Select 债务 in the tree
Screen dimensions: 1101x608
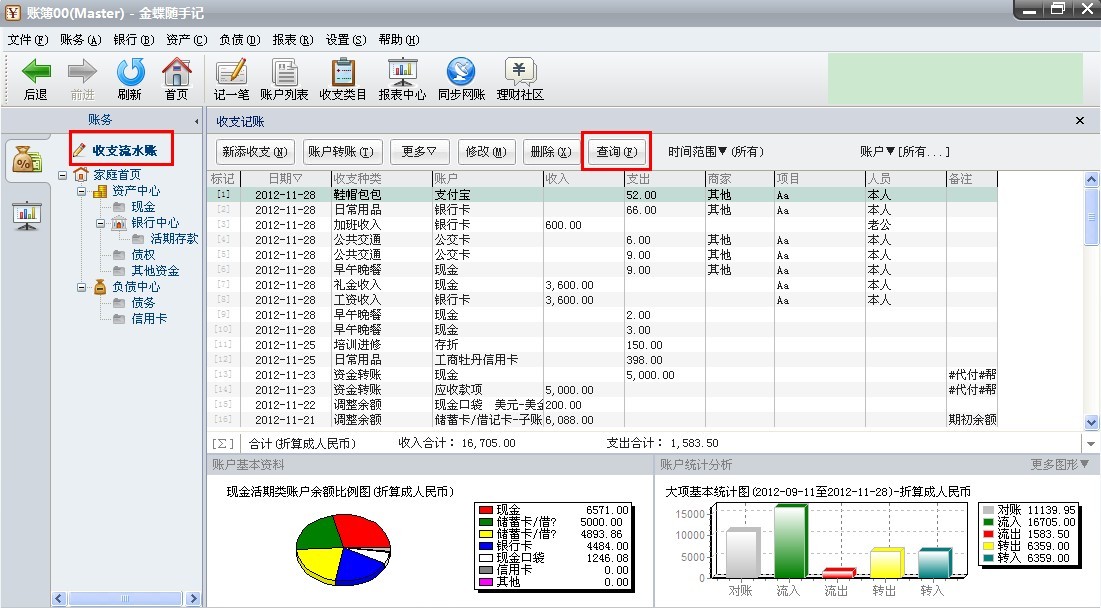[143, 303]
